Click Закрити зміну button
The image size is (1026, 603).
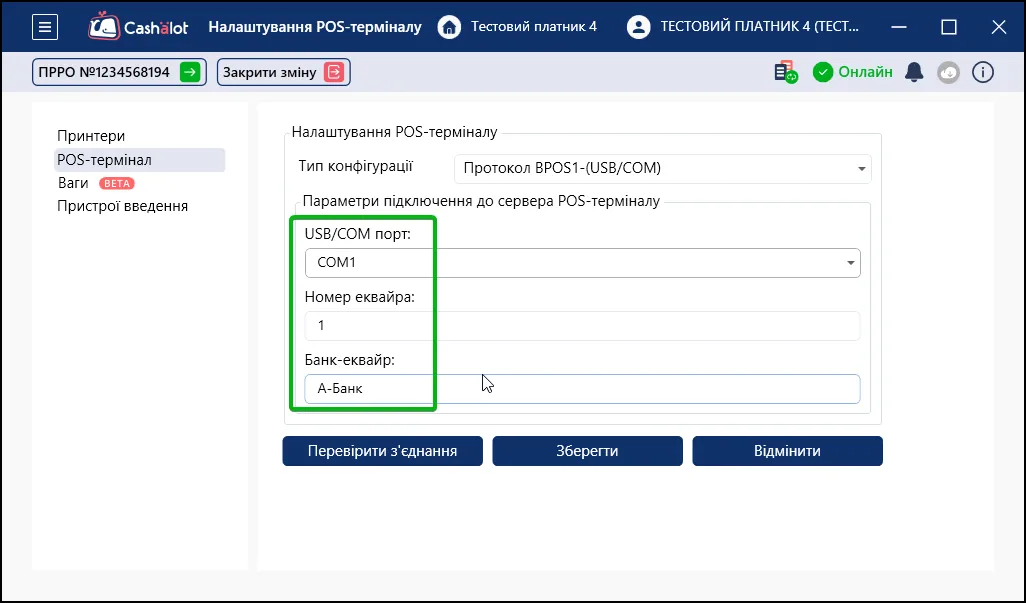[x=284, y=72]
